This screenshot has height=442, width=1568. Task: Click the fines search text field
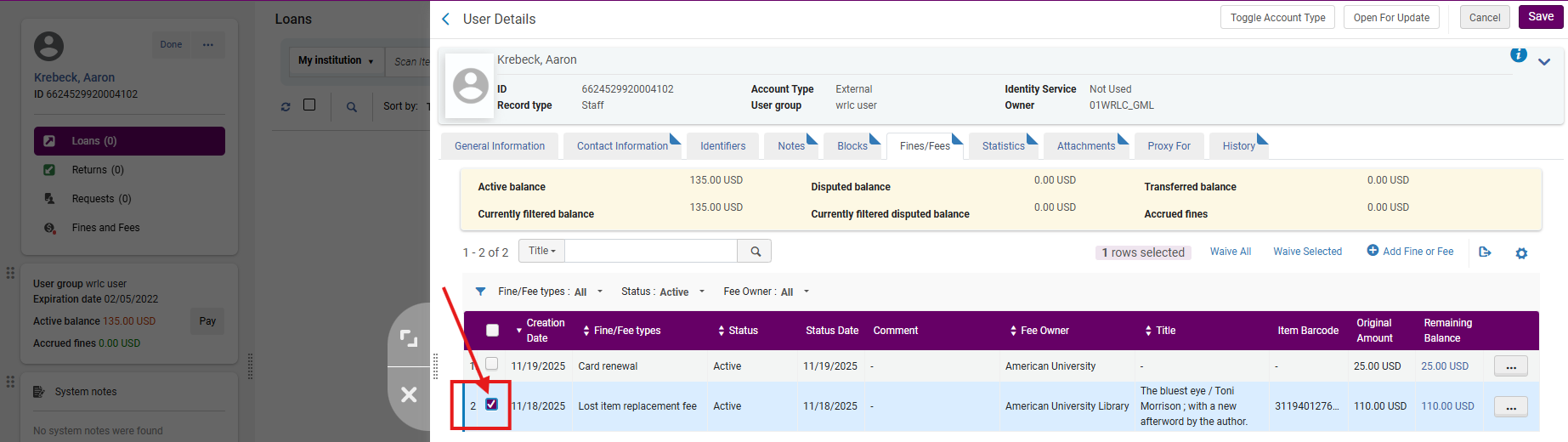pos(650,251)
